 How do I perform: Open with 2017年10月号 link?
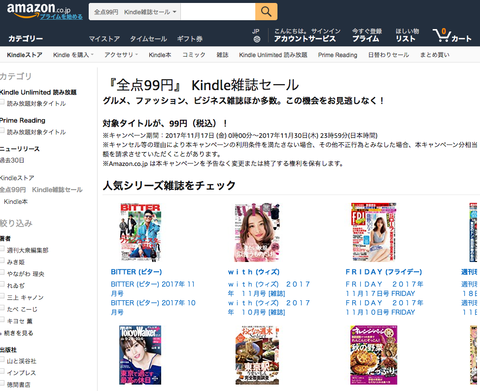coord(269,307)
